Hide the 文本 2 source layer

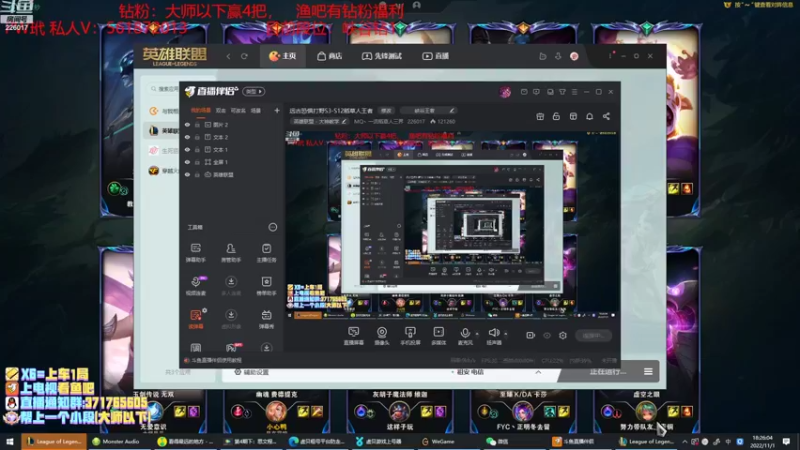pos(187,137)
